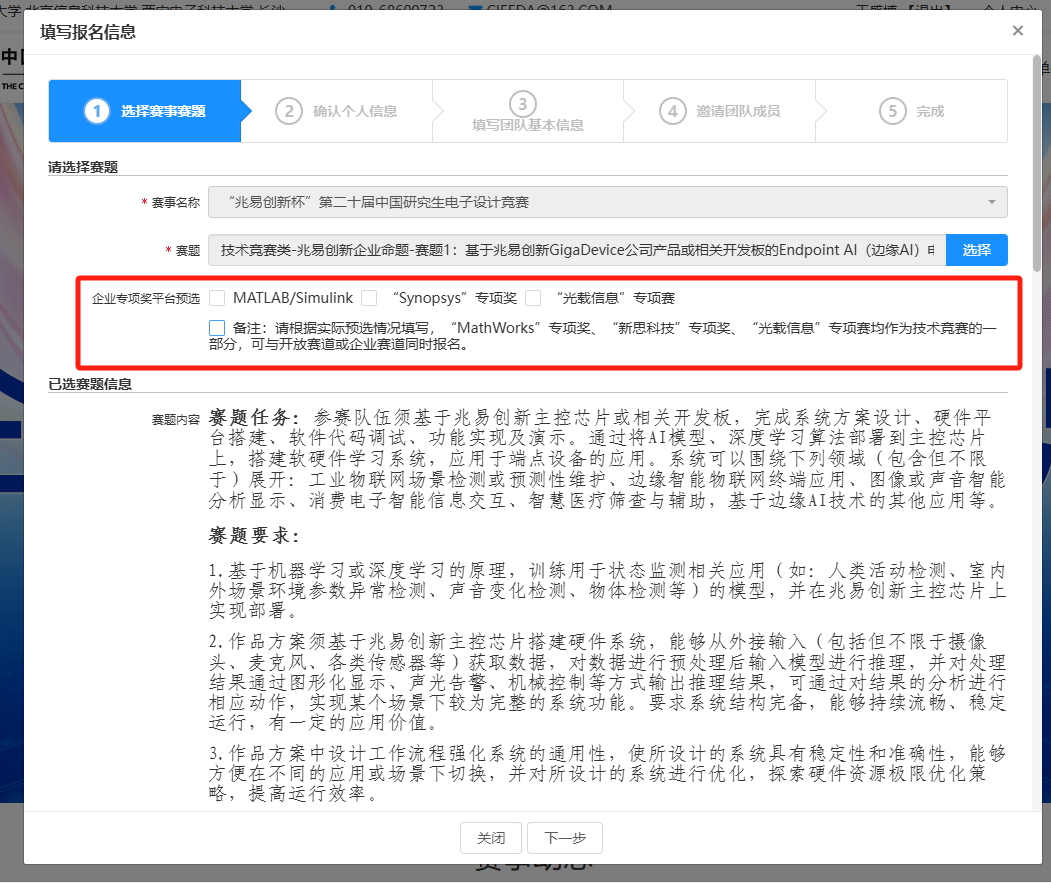Go to step 3 填写团队基本信息
The width and height of the screenshot is (1051, 883).
528,111
